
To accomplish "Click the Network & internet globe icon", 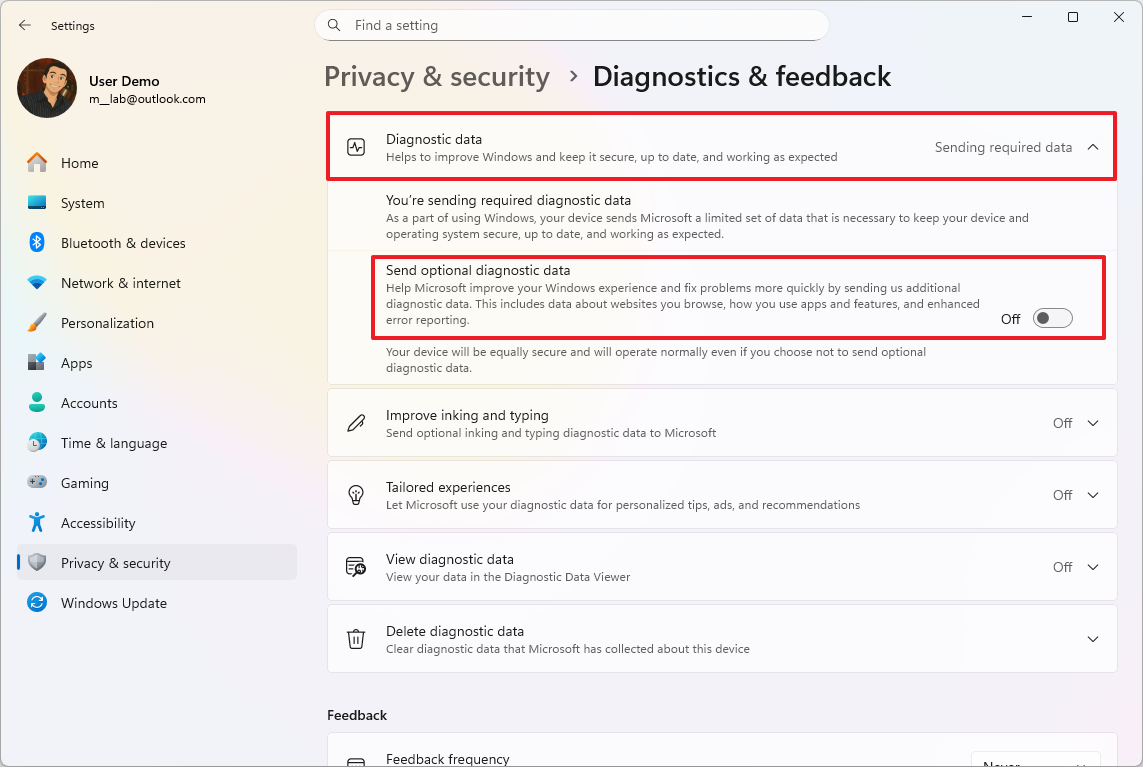I will 36,282.
